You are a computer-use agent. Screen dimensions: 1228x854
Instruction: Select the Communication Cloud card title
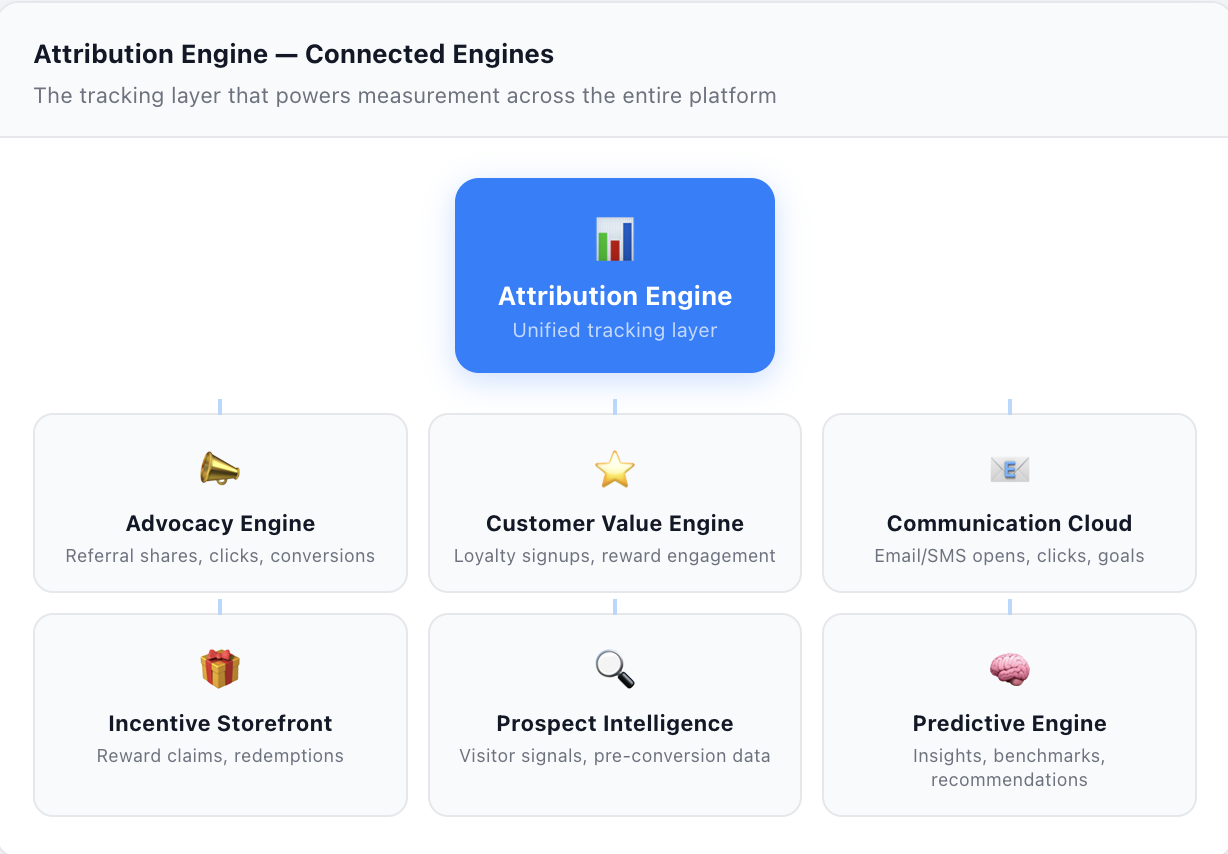1009,524
